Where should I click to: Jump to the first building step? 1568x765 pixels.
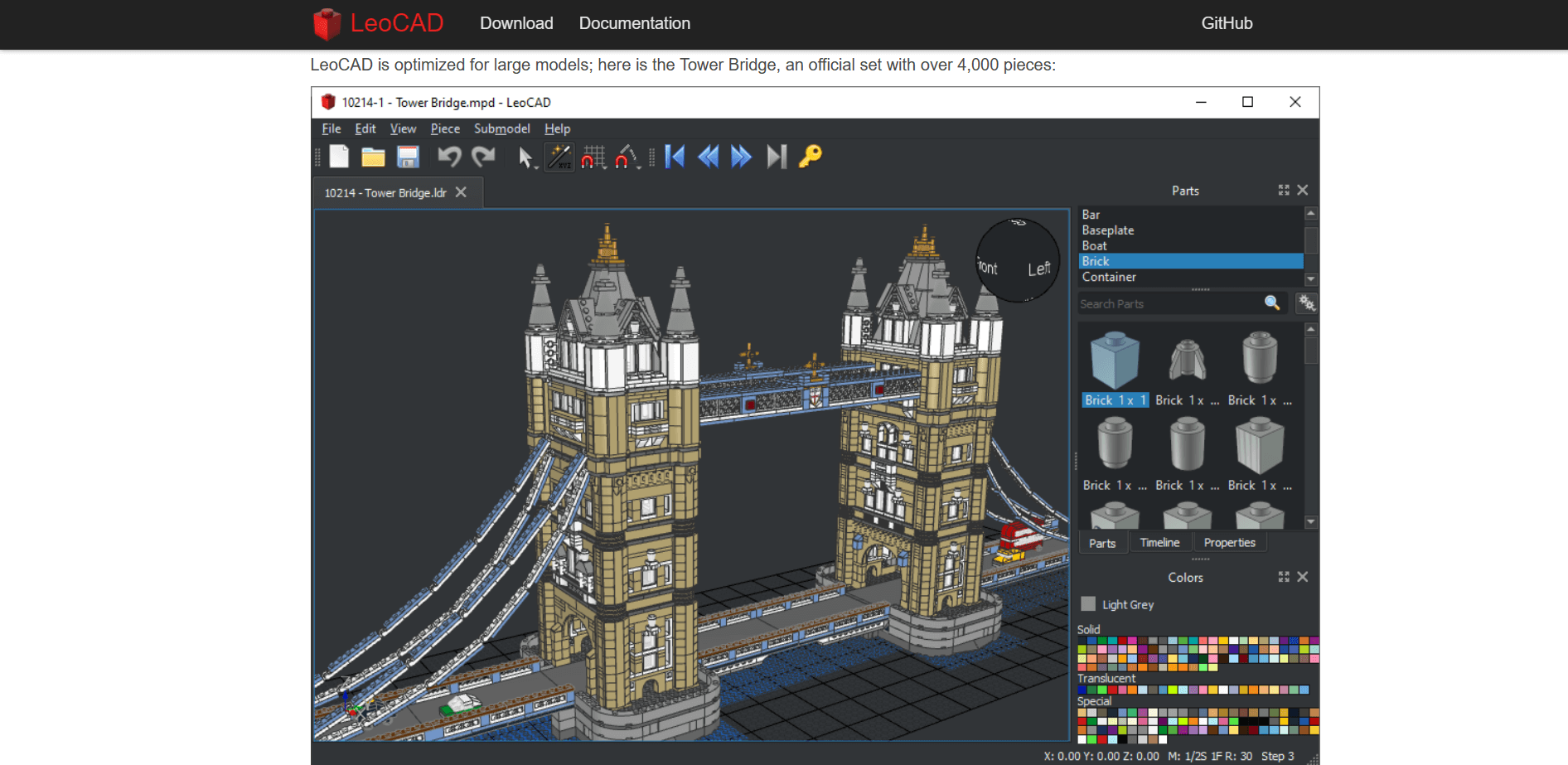click(x=675, y=157)
